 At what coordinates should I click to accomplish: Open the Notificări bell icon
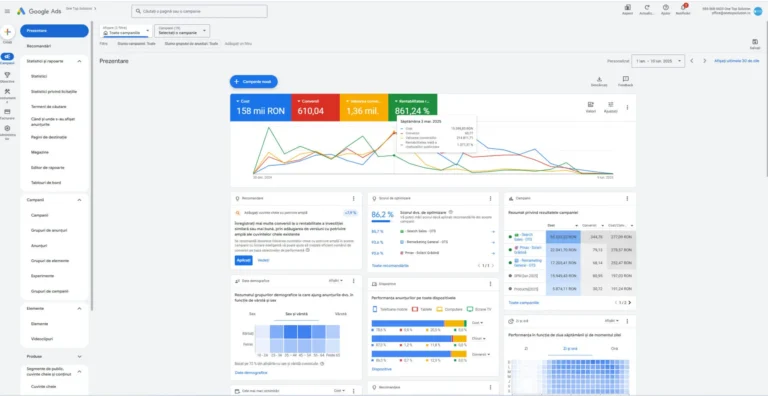pyautogui.click(x=683, y=8)
